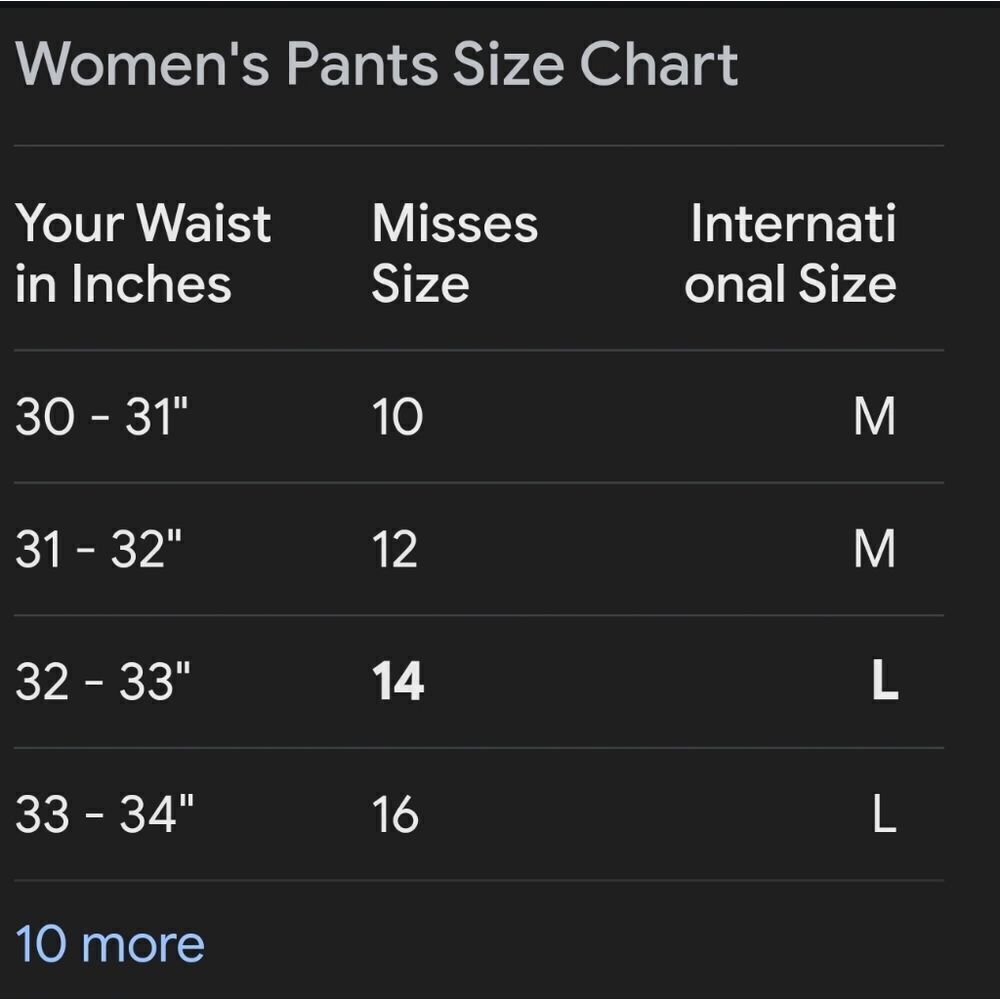Click the 'Misses Size' column header
1000x1000 pixels.
coord(455,253)
